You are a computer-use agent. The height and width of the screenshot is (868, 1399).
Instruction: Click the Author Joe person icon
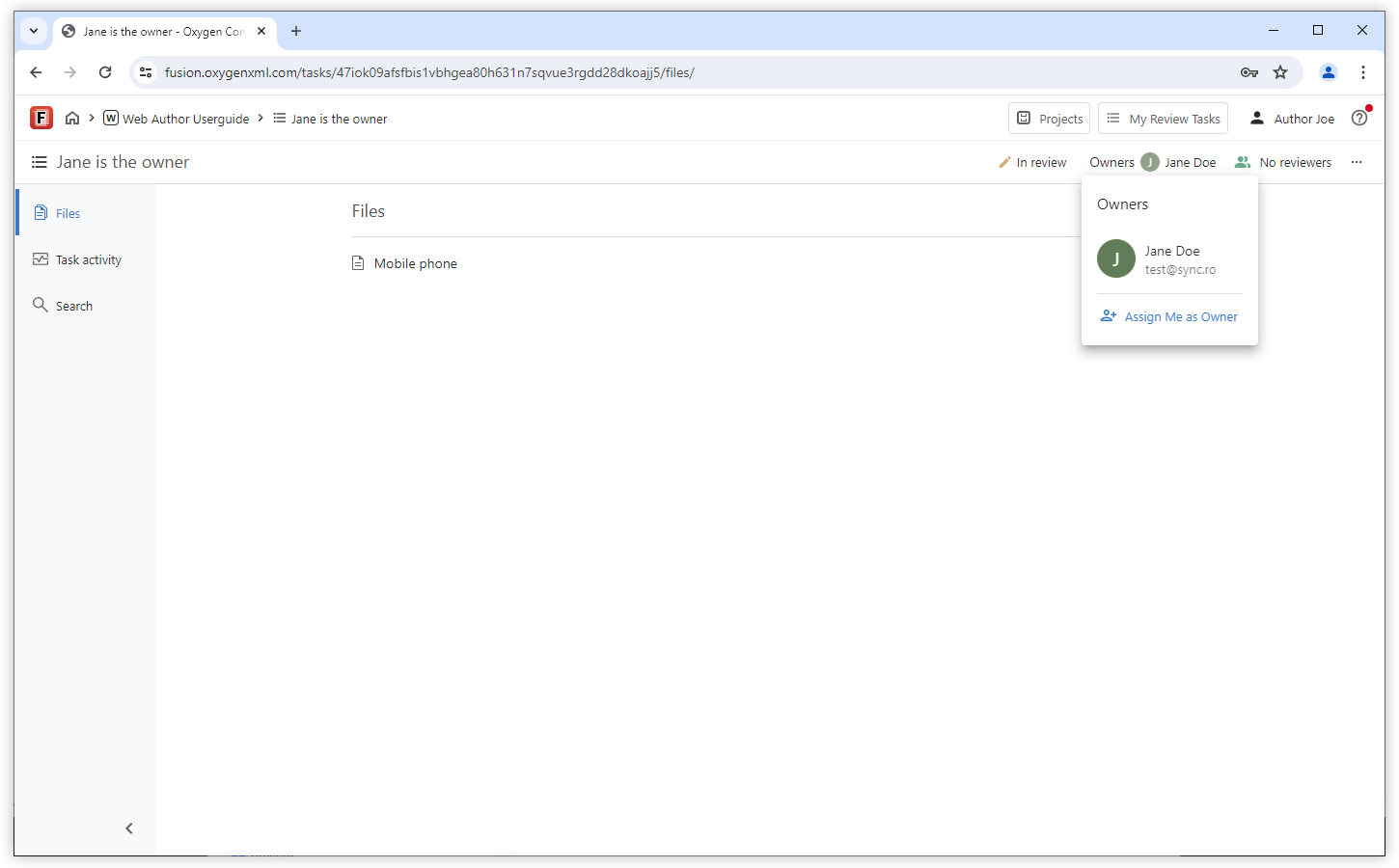point(1257,118)
